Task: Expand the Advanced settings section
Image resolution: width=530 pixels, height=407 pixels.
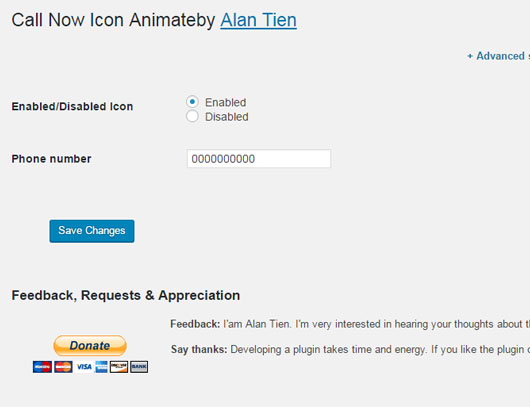Action: point(498,56)
